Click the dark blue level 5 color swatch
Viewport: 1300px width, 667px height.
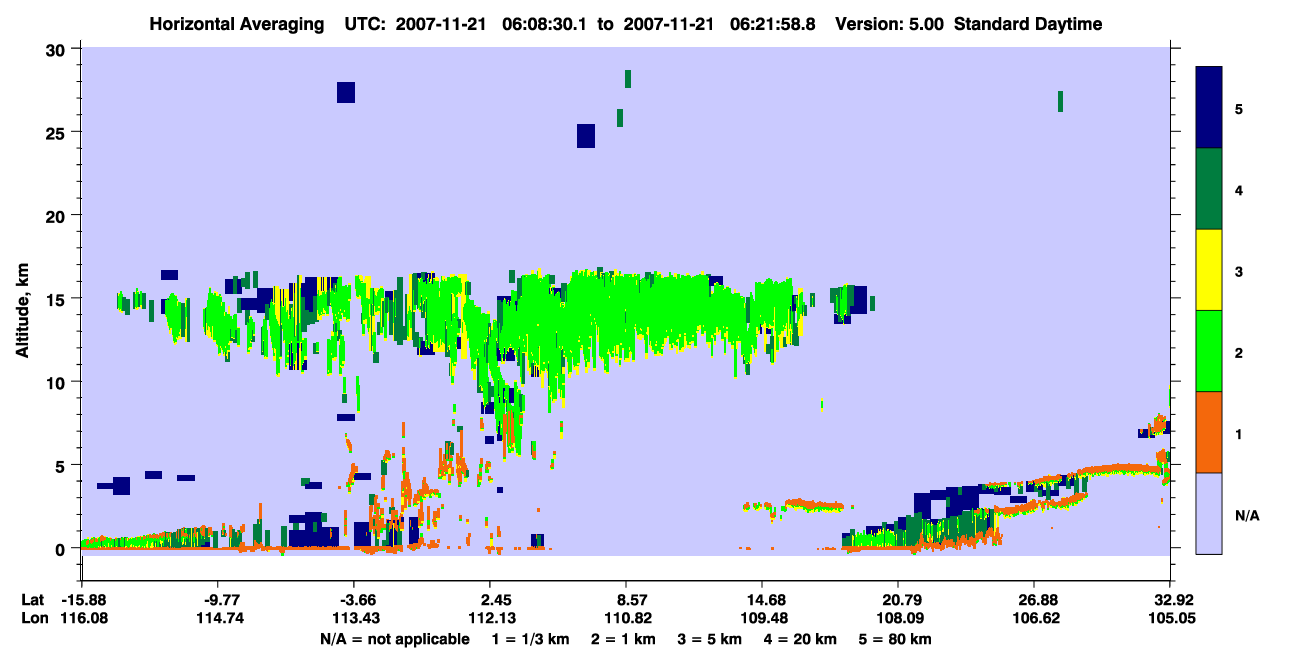point(1209,107)
